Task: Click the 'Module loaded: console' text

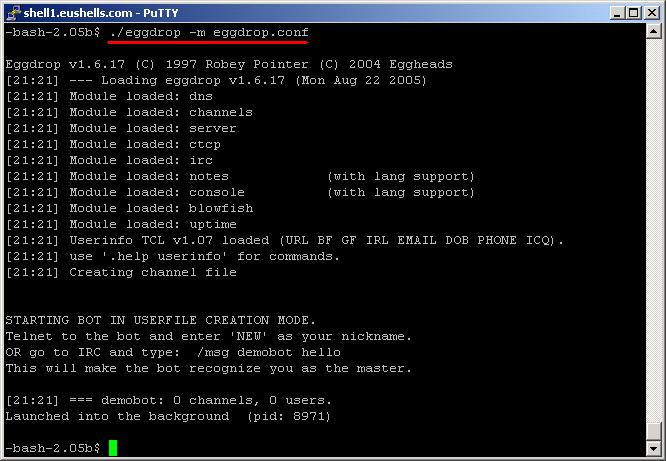Action: [x=157, y=192]
